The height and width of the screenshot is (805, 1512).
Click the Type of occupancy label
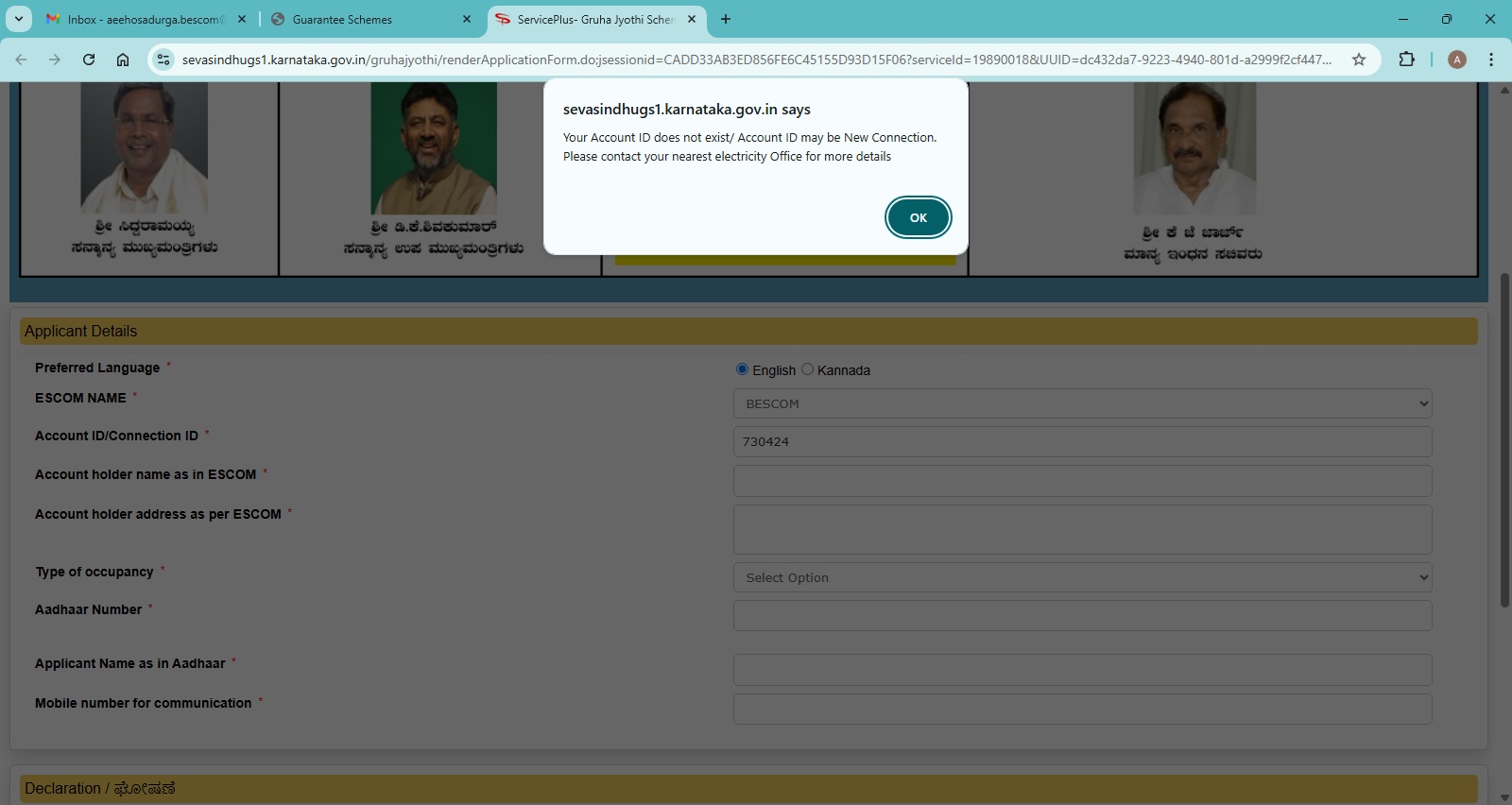[x=94, y=572]
